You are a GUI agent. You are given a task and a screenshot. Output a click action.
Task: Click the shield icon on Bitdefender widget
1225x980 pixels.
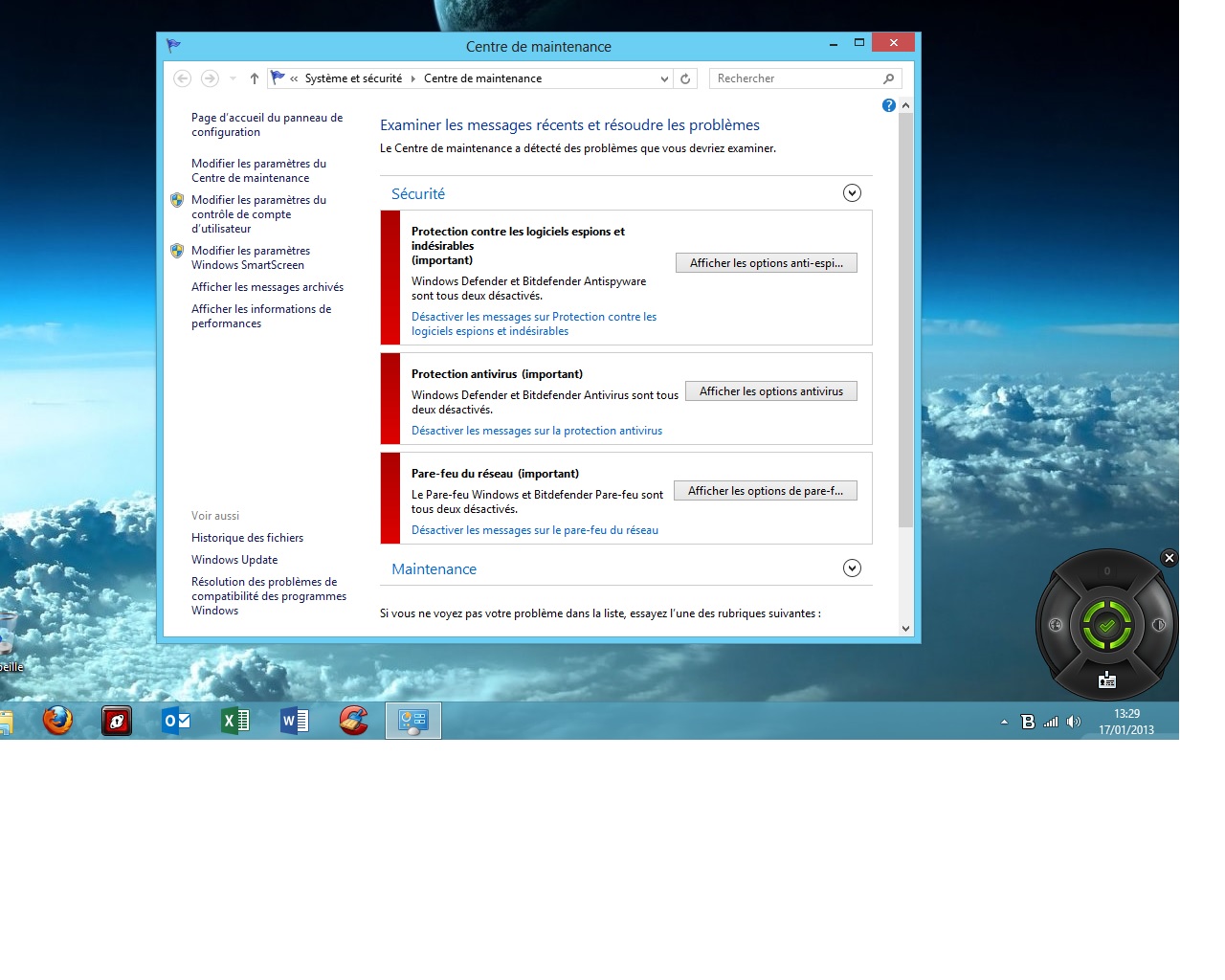[x=1158, y=625]
